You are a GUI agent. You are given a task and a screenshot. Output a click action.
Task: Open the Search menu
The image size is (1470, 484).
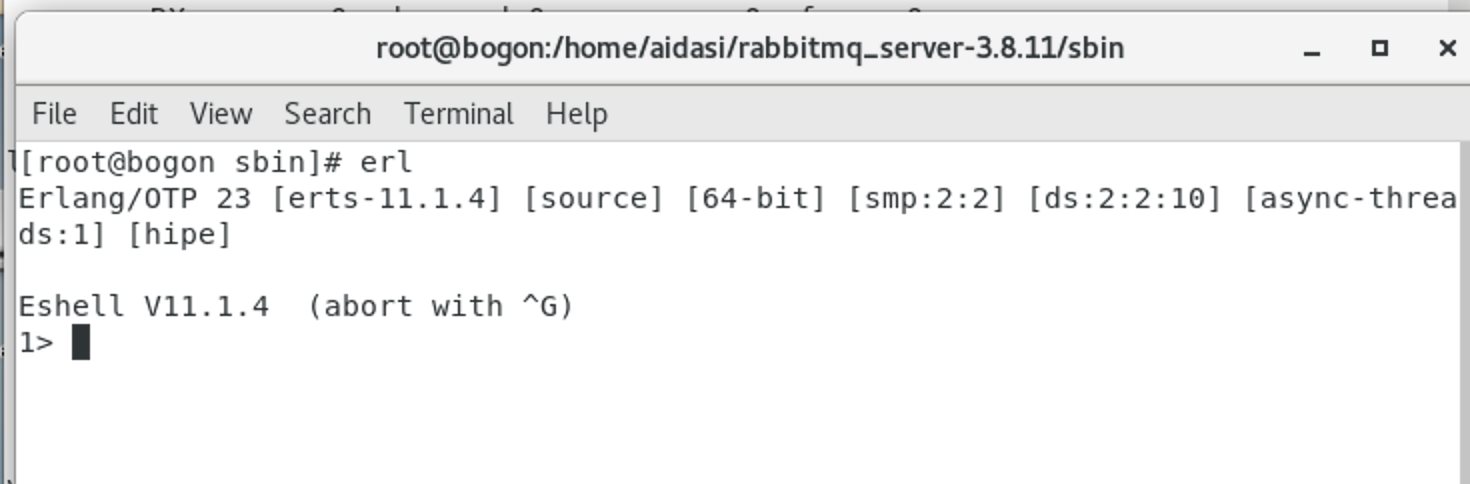pos(327,114)
